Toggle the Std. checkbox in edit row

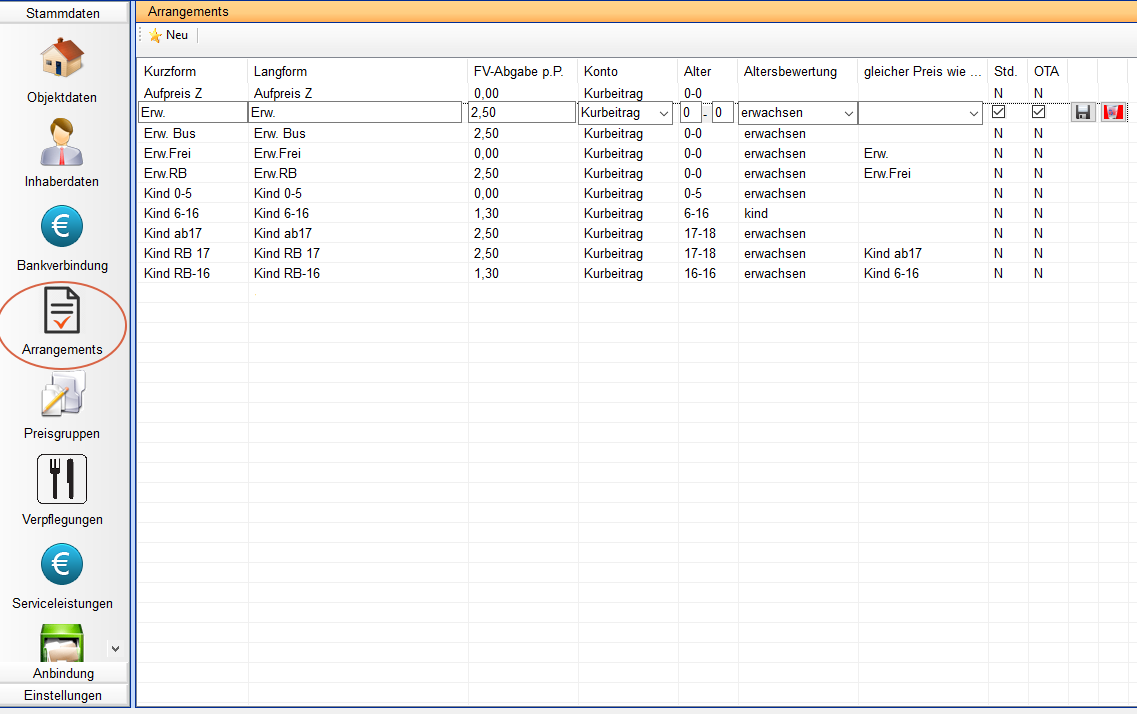pos(998,113)
